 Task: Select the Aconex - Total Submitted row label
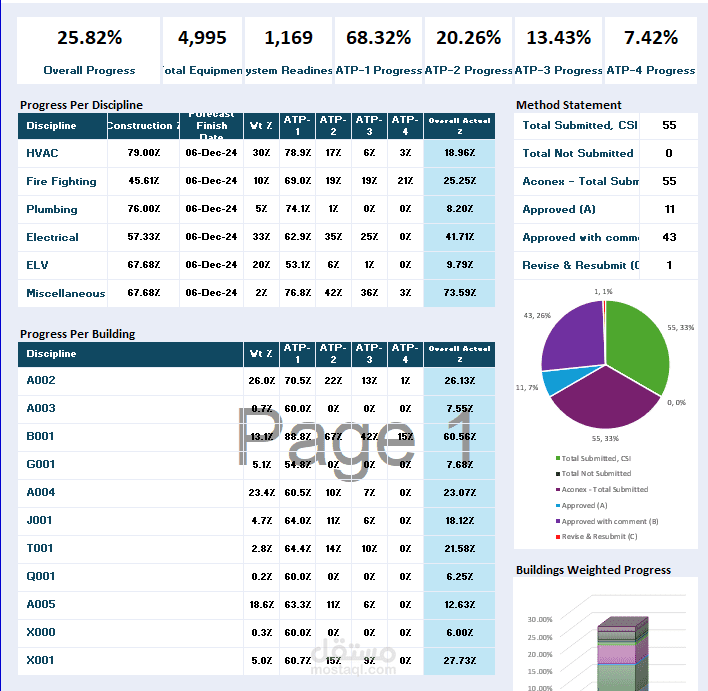[581, 182]
